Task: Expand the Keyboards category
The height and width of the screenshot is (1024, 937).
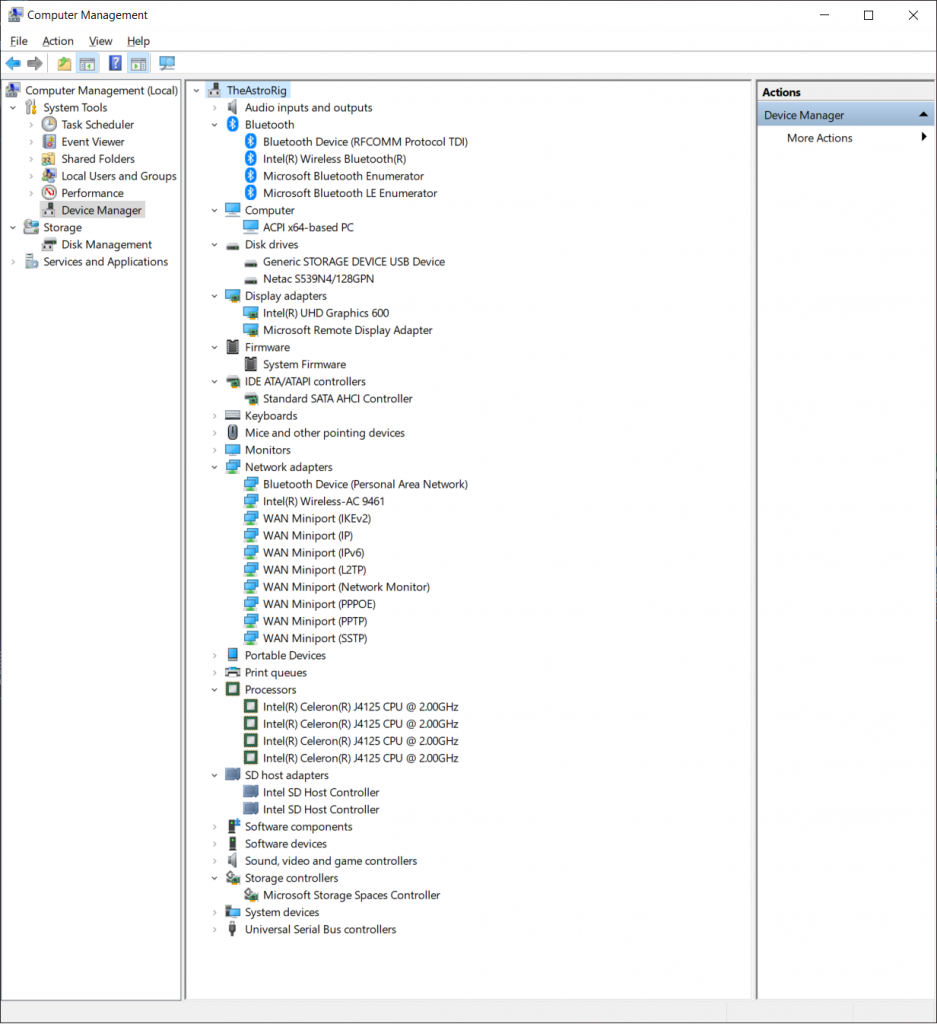Action: pyautogui.click(x=215, y=416)
